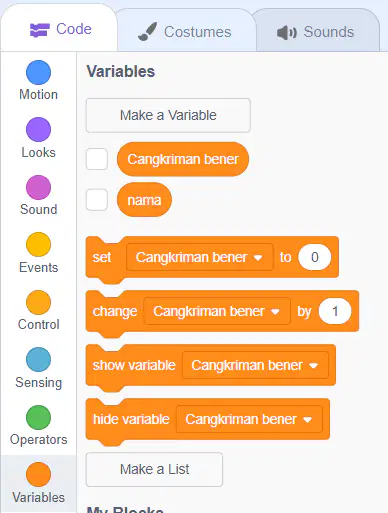The width and height of the screenshot is (388, 513).
Task: Choose the magenta Sound category
Action: tap(38, 187)
